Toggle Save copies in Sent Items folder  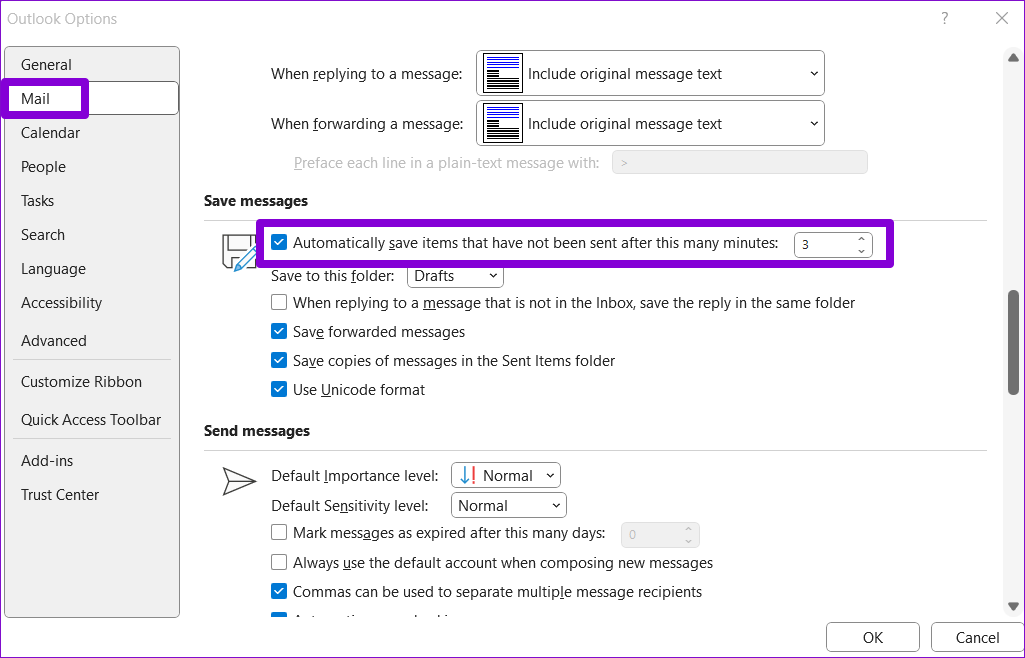click(x=279, y=360)
